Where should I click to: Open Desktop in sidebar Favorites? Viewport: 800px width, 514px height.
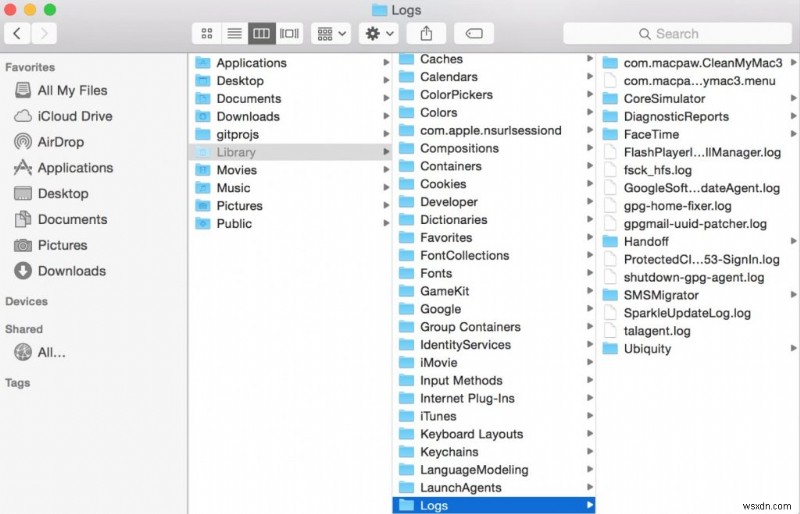pos(51,193)
